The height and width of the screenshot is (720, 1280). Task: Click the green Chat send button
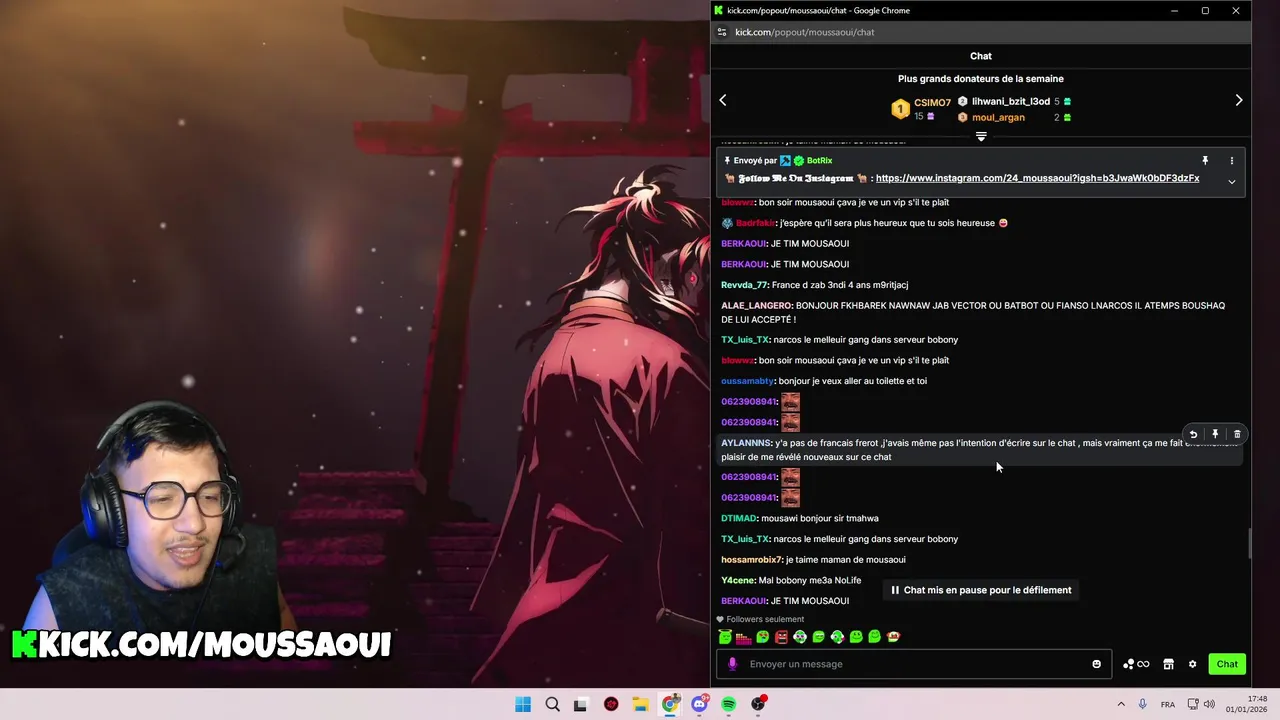pyautogui.click(x=1227, y=664)
